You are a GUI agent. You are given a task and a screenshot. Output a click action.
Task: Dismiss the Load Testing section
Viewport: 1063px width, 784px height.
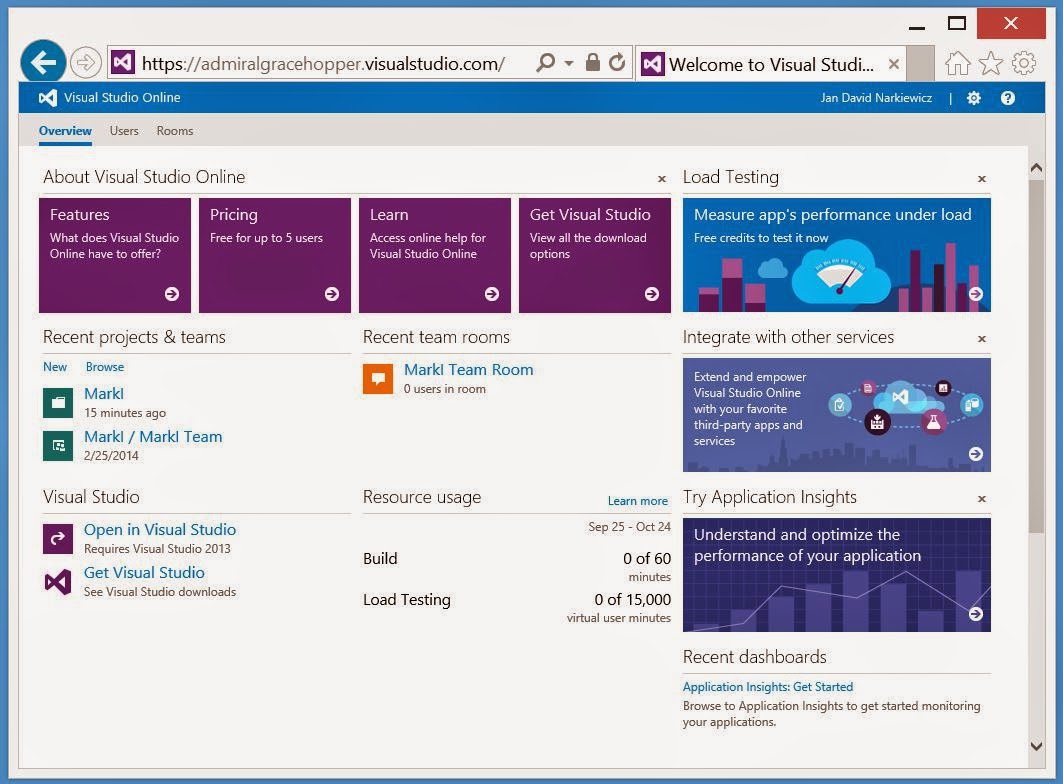pyautogui.click(x=982, y=179)
